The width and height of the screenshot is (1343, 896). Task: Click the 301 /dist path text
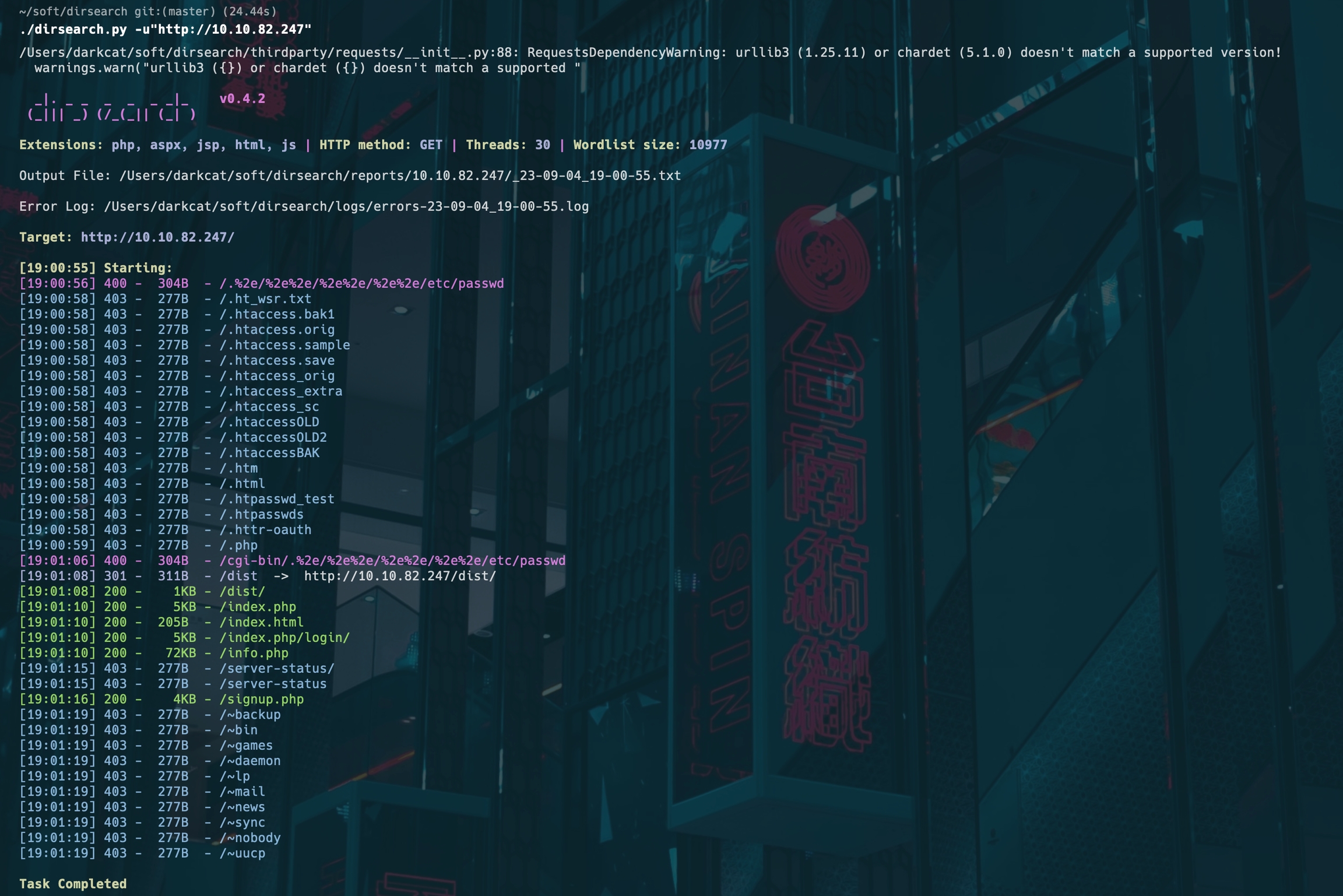[x=238, y=577]
